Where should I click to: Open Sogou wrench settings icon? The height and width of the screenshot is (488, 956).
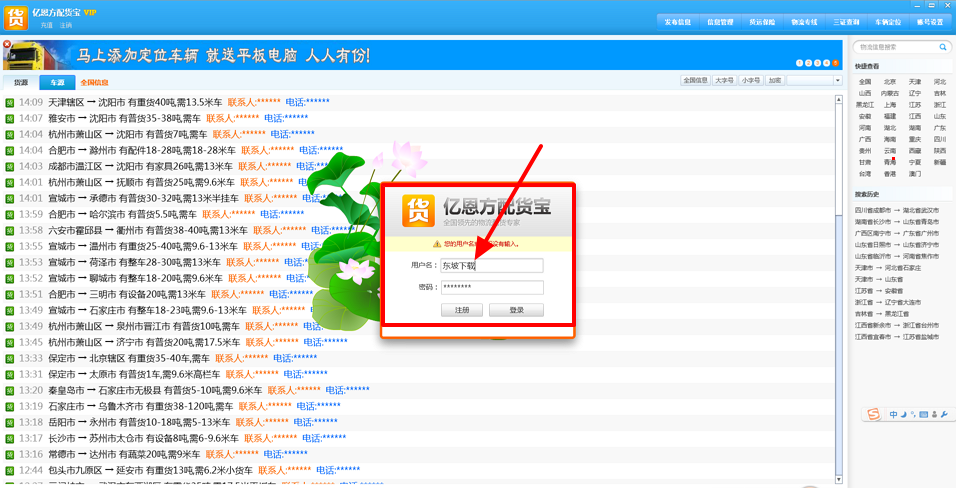[944, 415]
